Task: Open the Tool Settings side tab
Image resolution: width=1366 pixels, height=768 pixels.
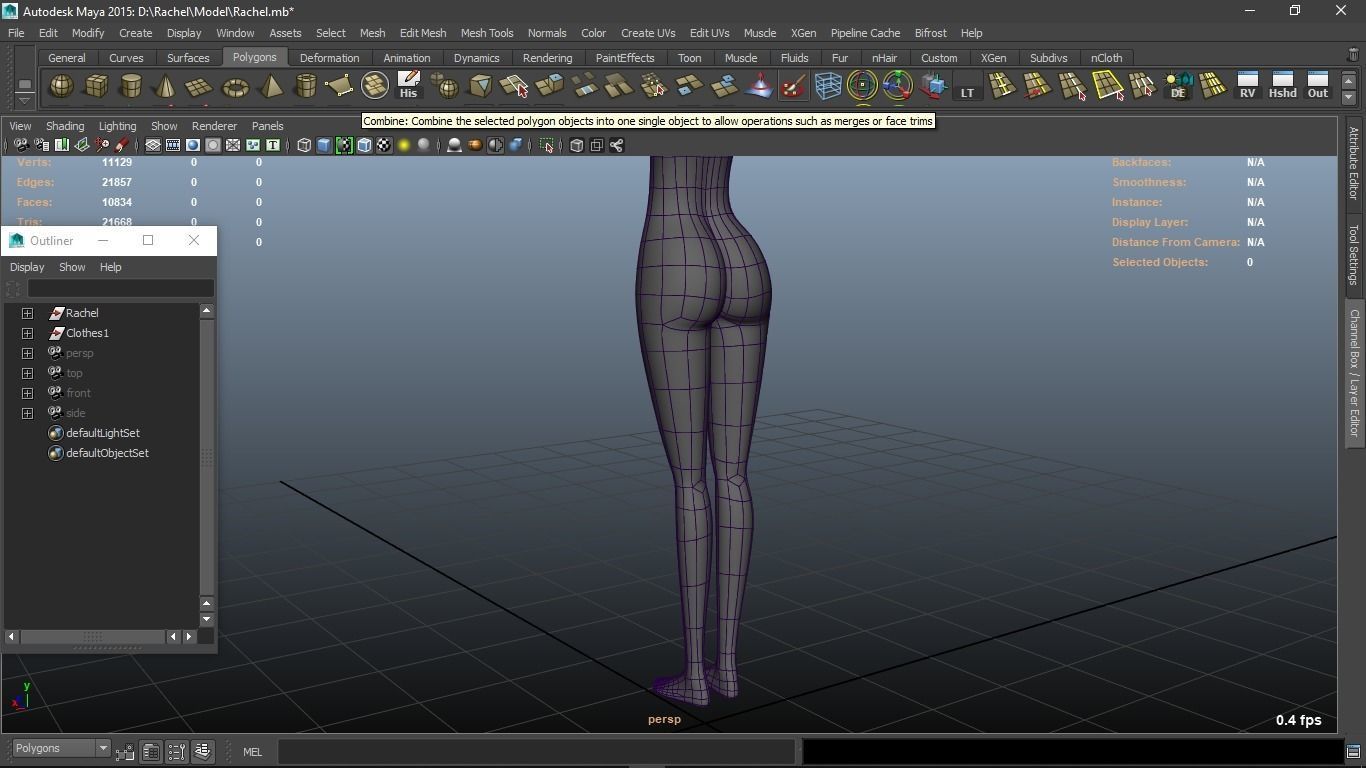Action: coord(1354,254)
